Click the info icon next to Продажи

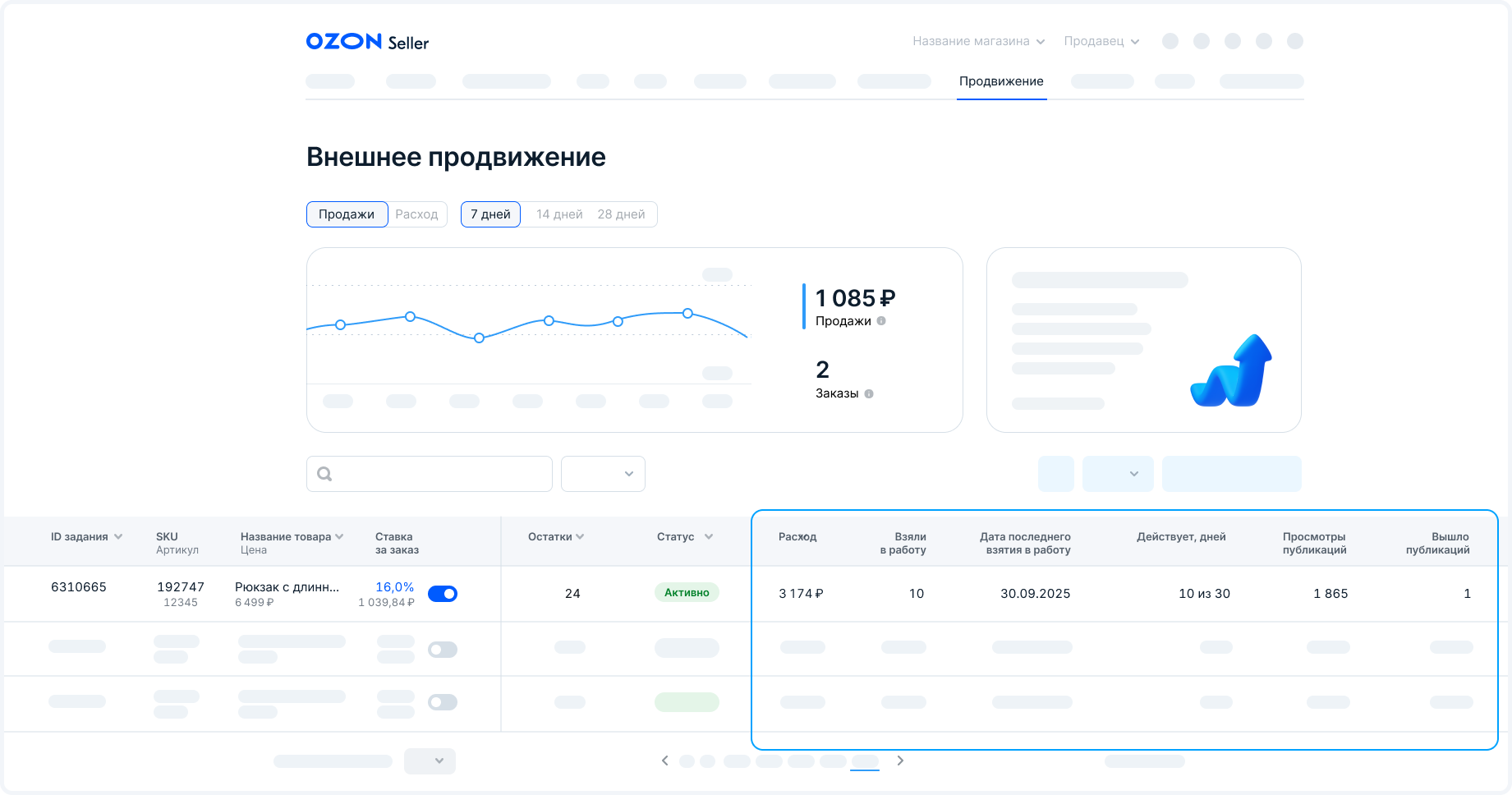pos(881,321)
